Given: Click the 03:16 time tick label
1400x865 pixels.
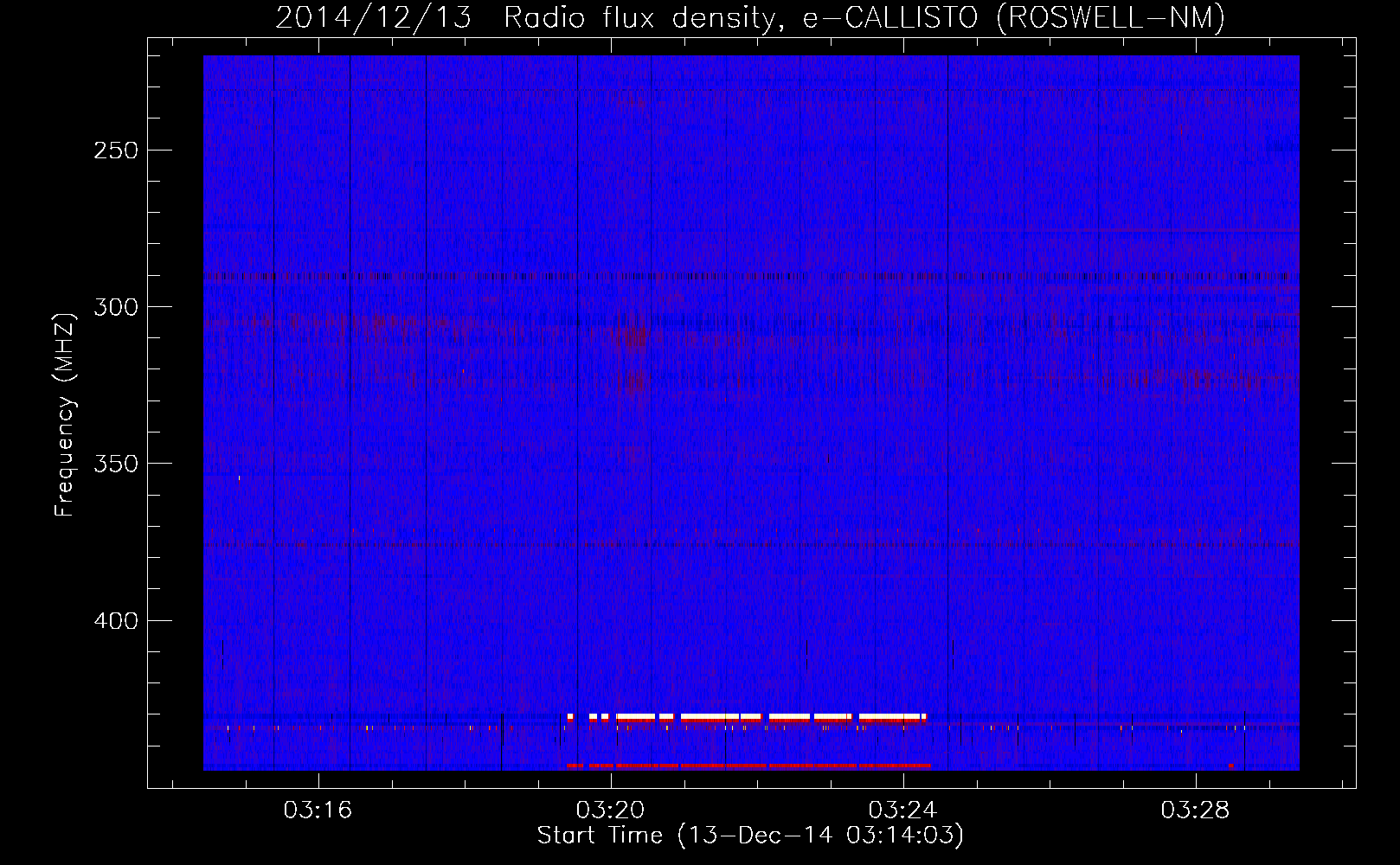Looking at the screenshot, I should point(318,811).
